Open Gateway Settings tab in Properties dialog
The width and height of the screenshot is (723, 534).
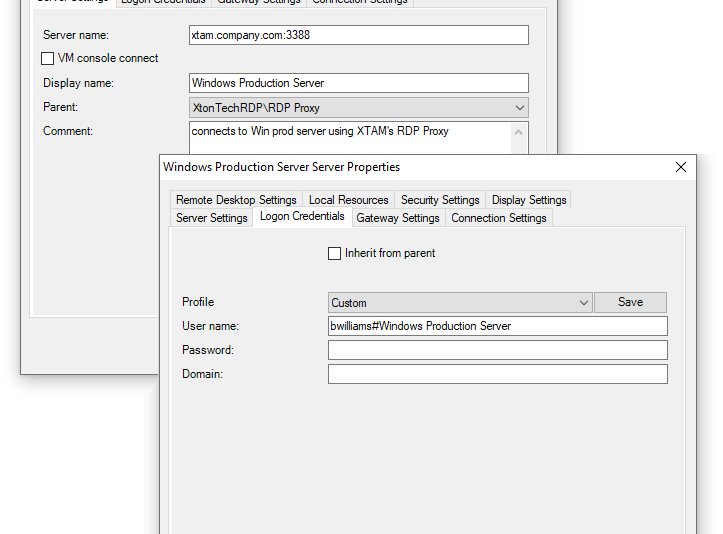398,218
